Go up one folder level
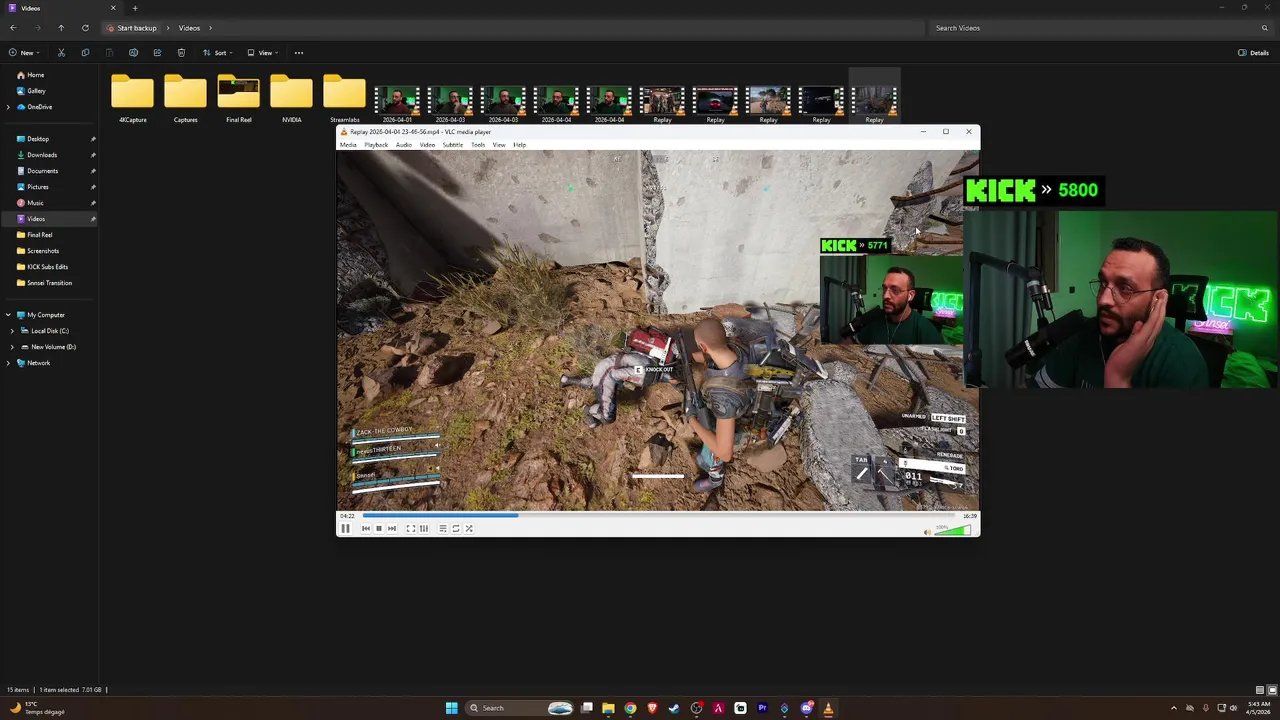Image resolution: width=1280 pixels, height=720 pixels. [x=61, y=28]
